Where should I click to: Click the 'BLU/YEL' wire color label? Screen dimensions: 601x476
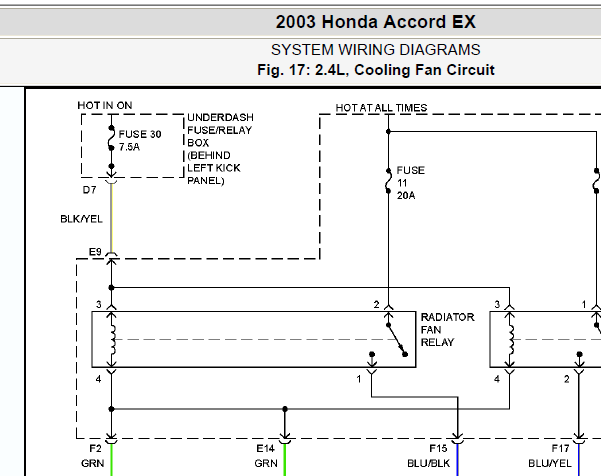(550, 464)
